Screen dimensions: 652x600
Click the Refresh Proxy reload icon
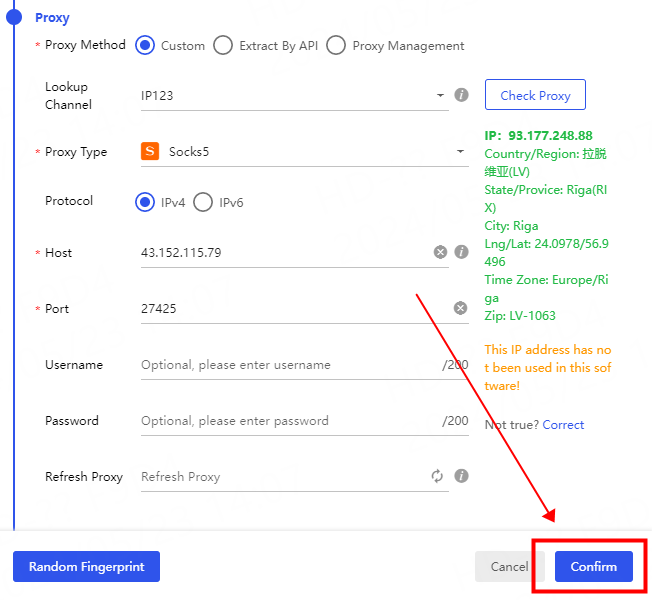click(437, 476)
